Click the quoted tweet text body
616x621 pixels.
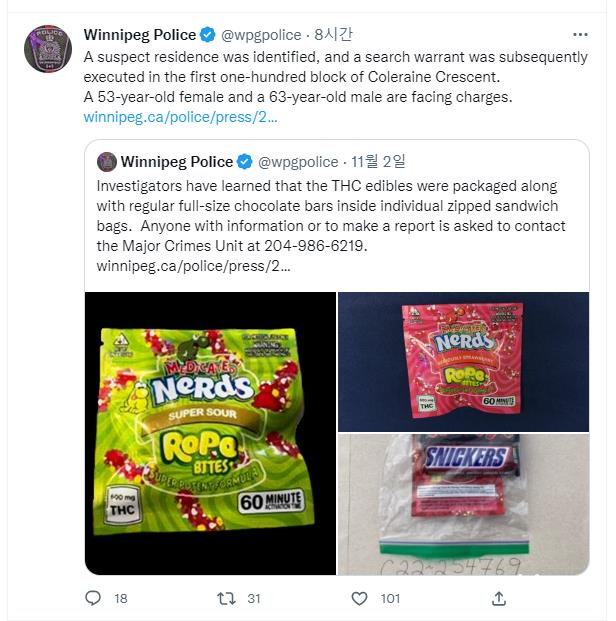[x=331, y=226]
